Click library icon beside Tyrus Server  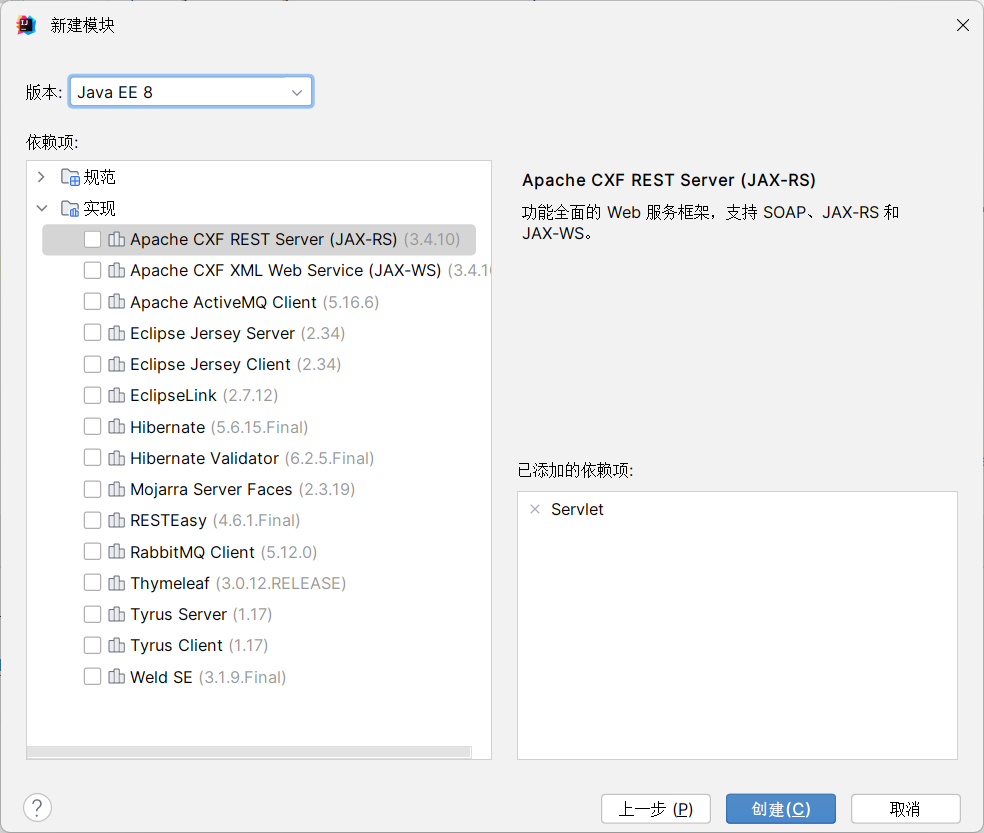coord(117,614)
